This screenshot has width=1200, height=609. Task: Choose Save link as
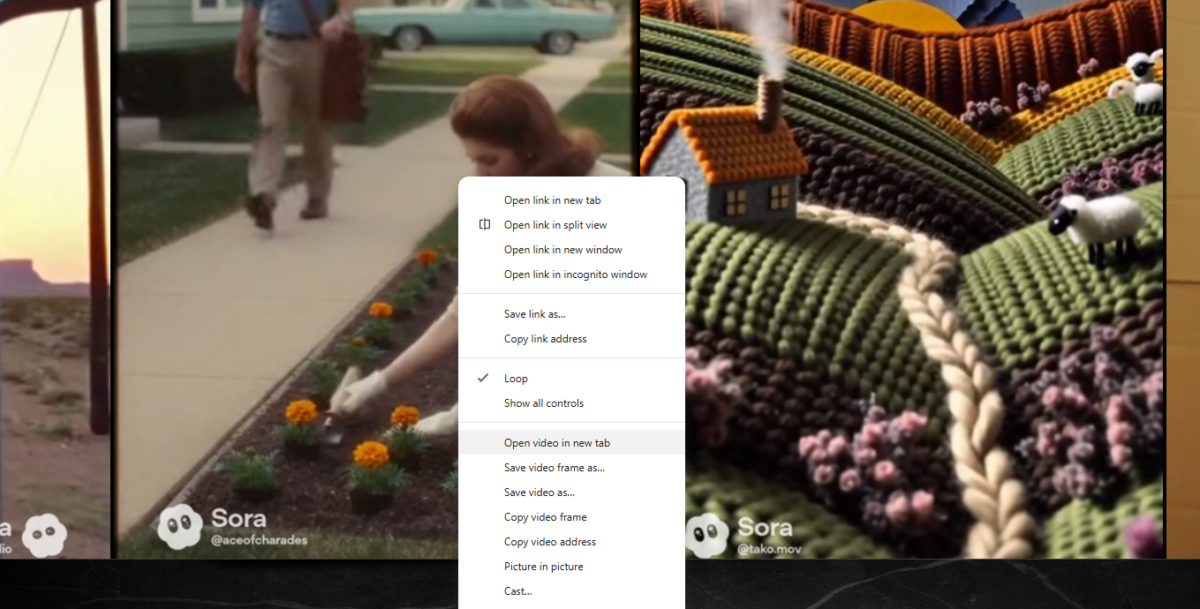(534, 313)
